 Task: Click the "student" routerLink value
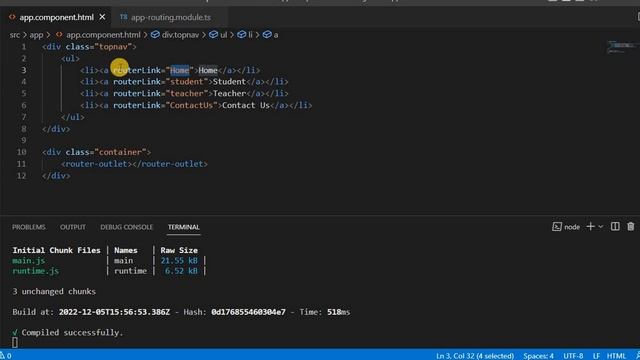click(x=187, y=82)
